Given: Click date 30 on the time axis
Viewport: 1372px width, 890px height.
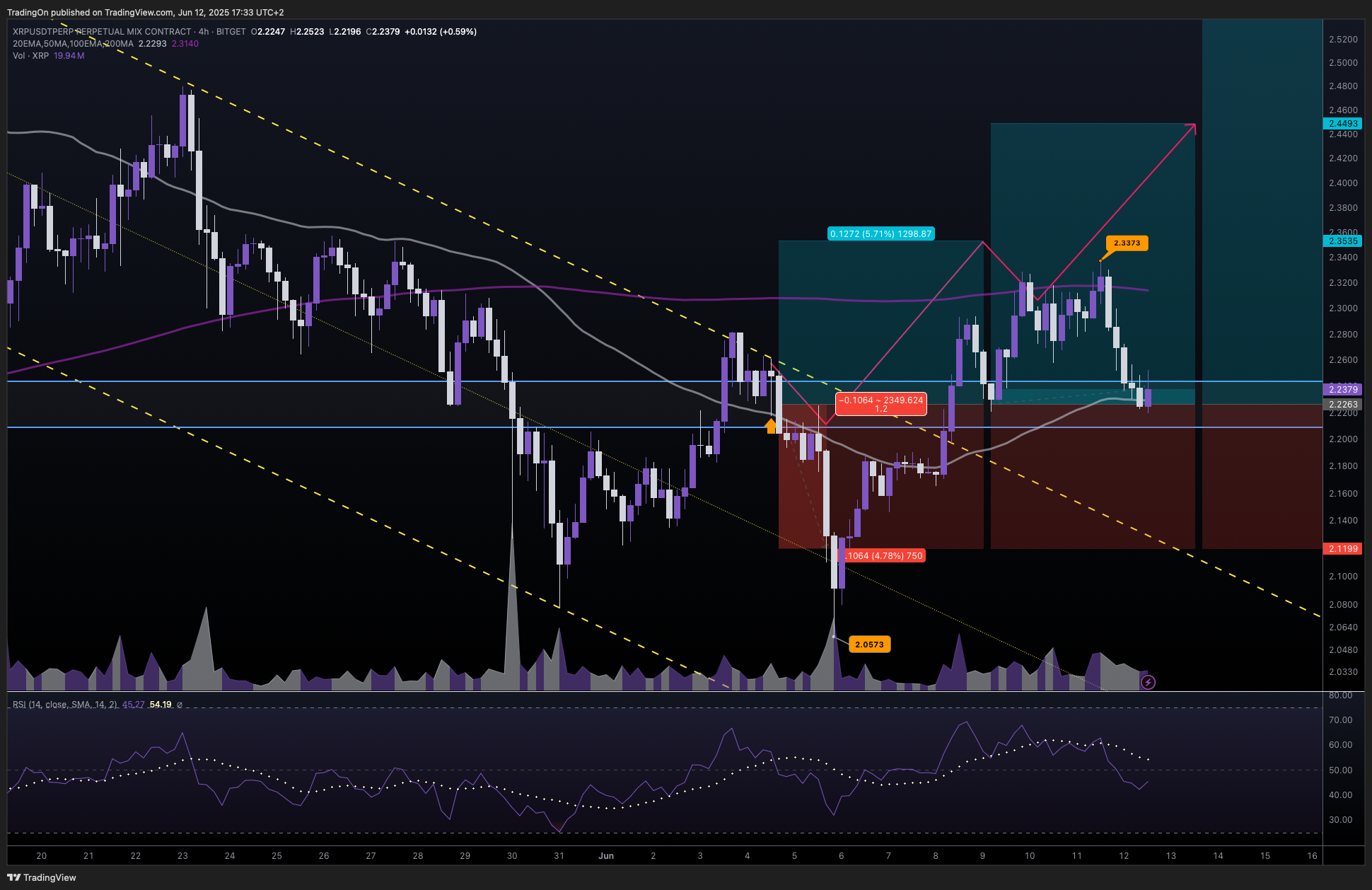Looking at the screenshot, I should coord(512,856).
